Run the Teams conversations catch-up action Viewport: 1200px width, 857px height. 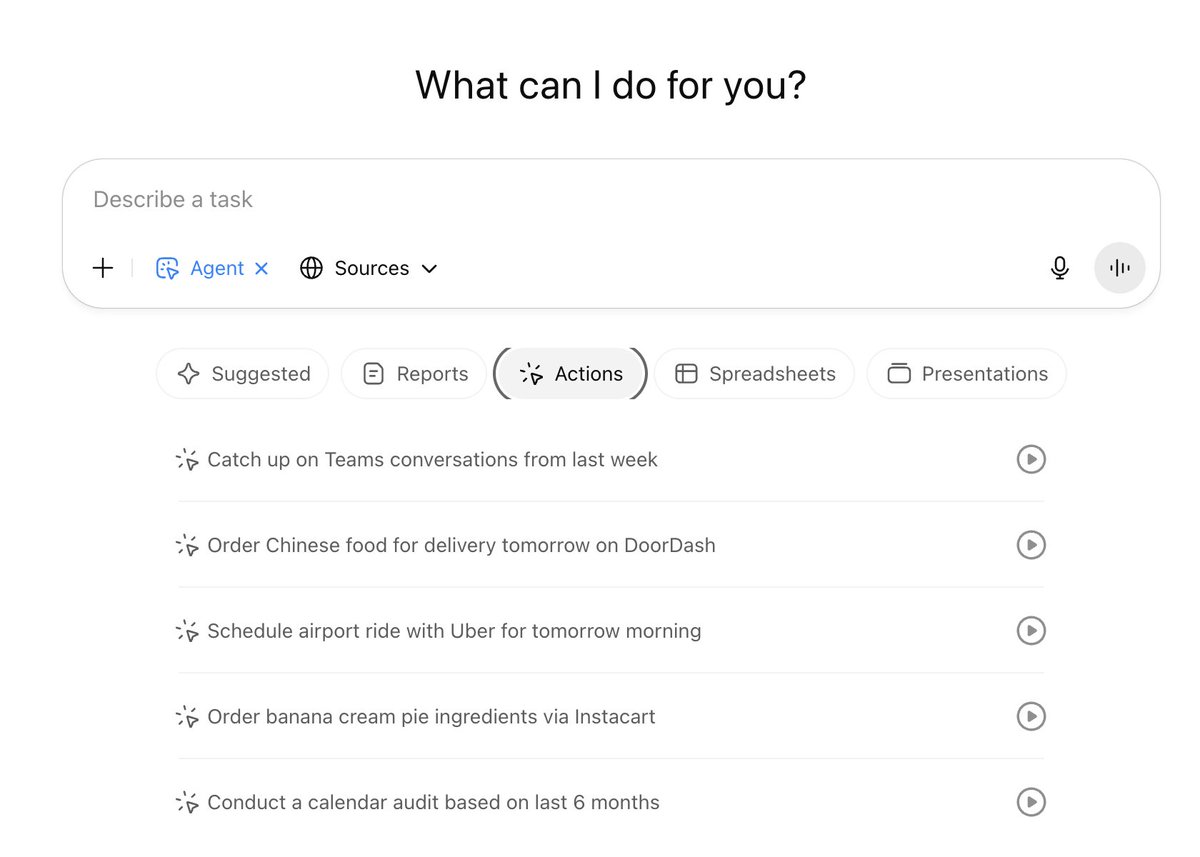[1031, 459]
